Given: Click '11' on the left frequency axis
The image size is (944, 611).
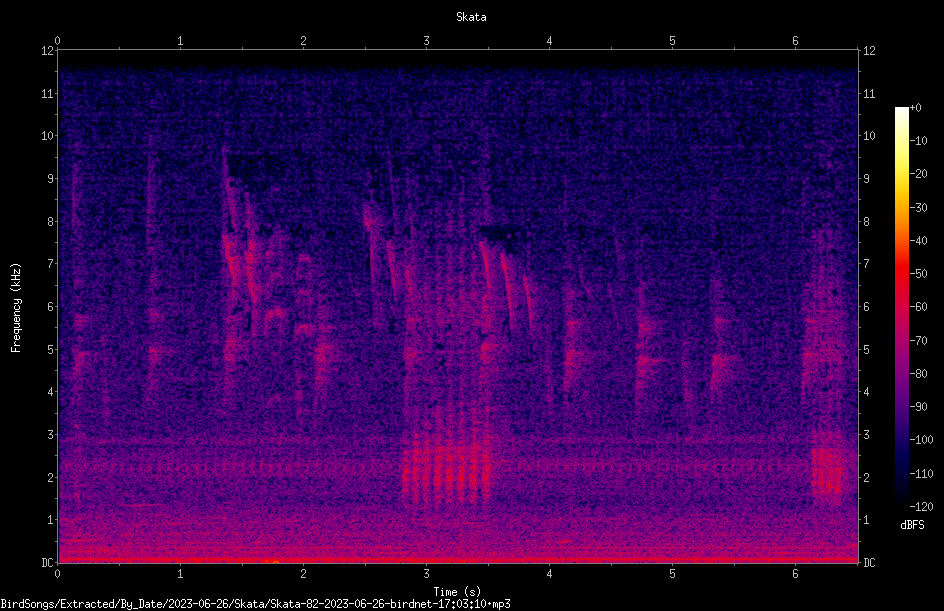Looking at the screenshot, I should click(x=48, y=93).
